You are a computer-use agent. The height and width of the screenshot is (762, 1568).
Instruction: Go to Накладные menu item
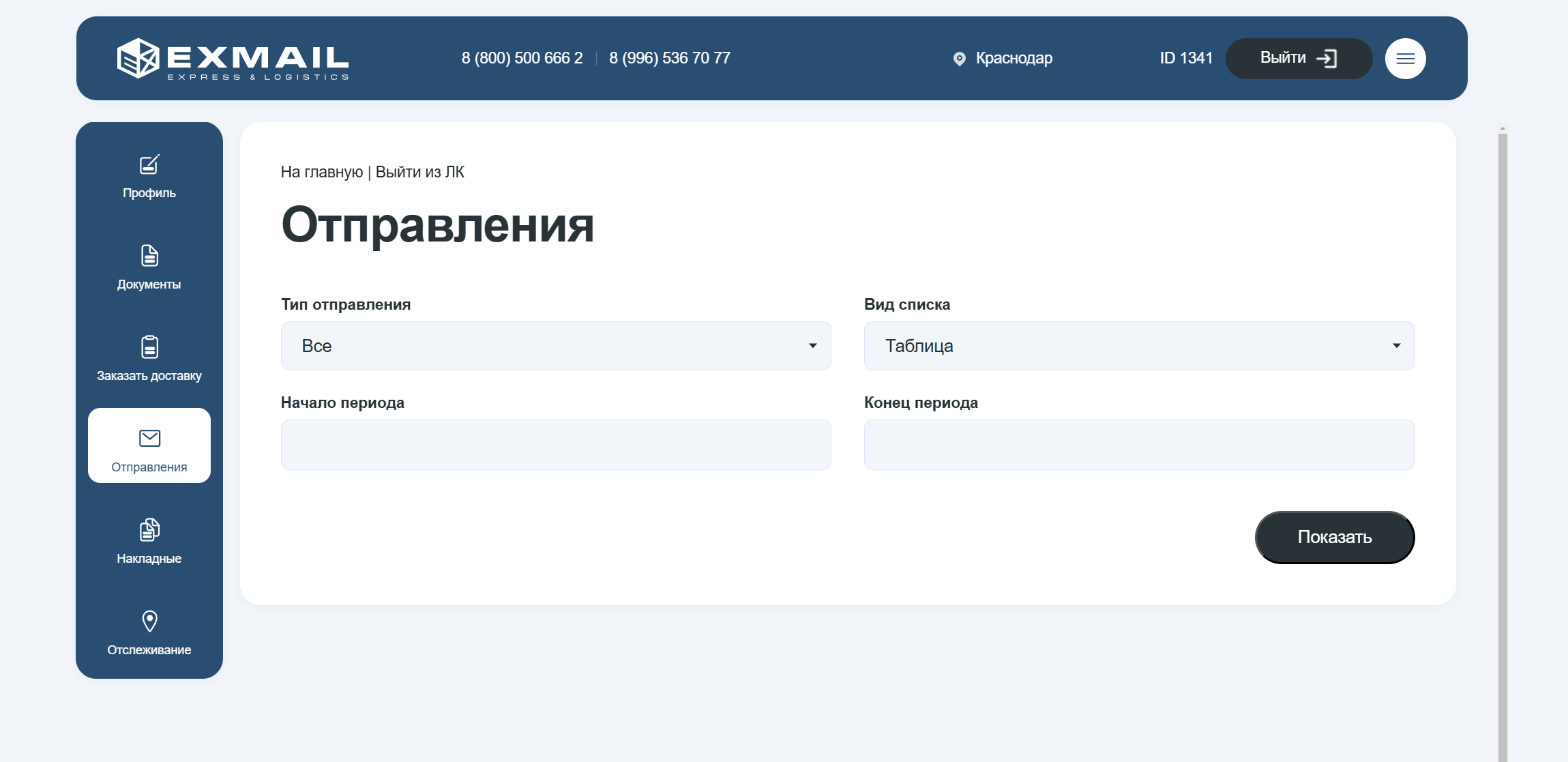click(x=149, y=558)
